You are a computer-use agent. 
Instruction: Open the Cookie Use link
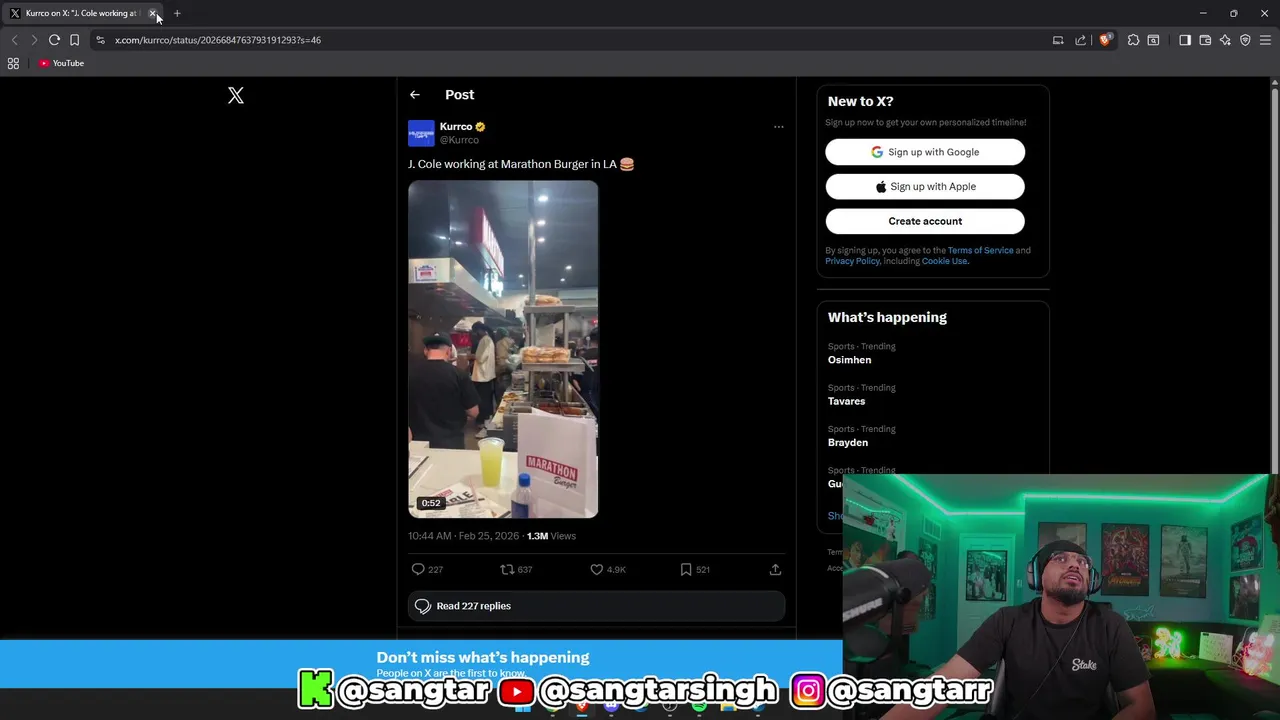tap(945, 261)
